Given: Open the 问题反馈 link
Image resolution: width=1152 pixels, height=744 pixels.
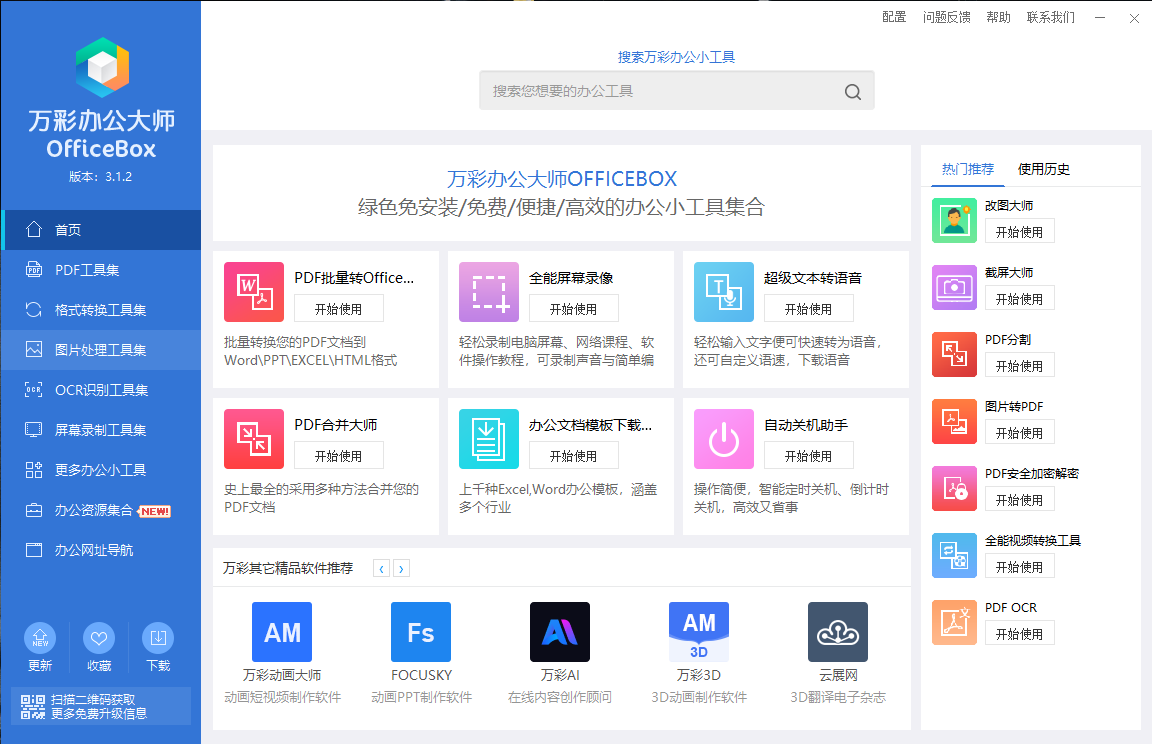Looking at the screenshot, I should pos(945,17).
